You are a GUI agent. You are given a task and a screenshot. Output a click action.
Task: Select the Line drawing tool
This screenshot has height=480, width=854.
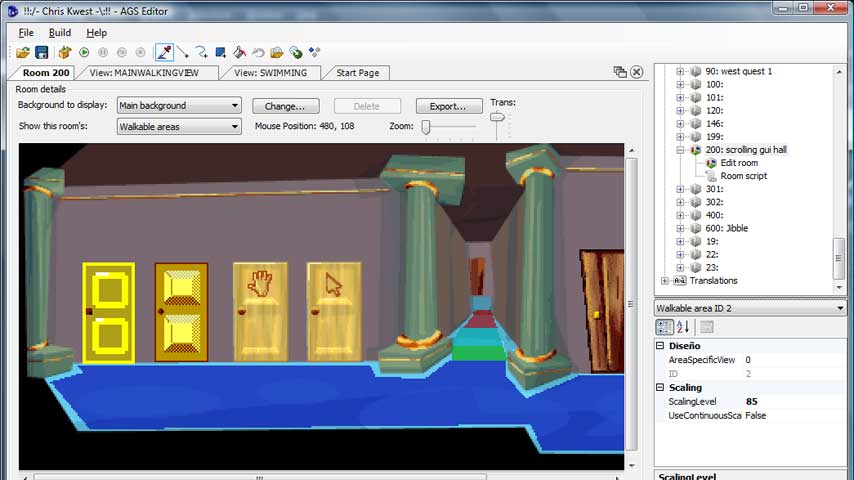(x=183, y=52)
